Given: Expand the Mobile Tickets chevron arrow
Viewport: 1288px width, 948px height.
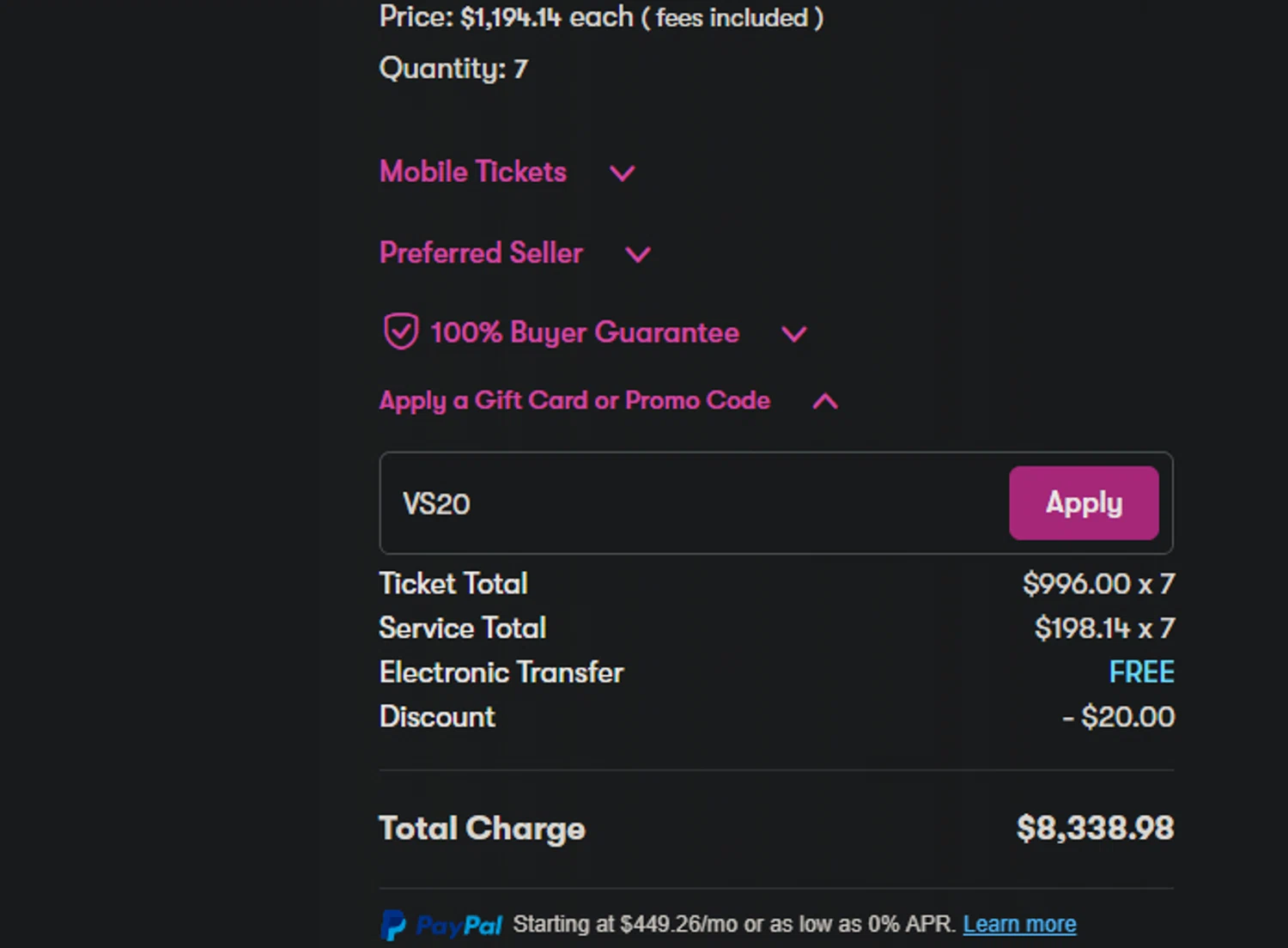Looking at the screenshot, I should click(x=622, y=173).
